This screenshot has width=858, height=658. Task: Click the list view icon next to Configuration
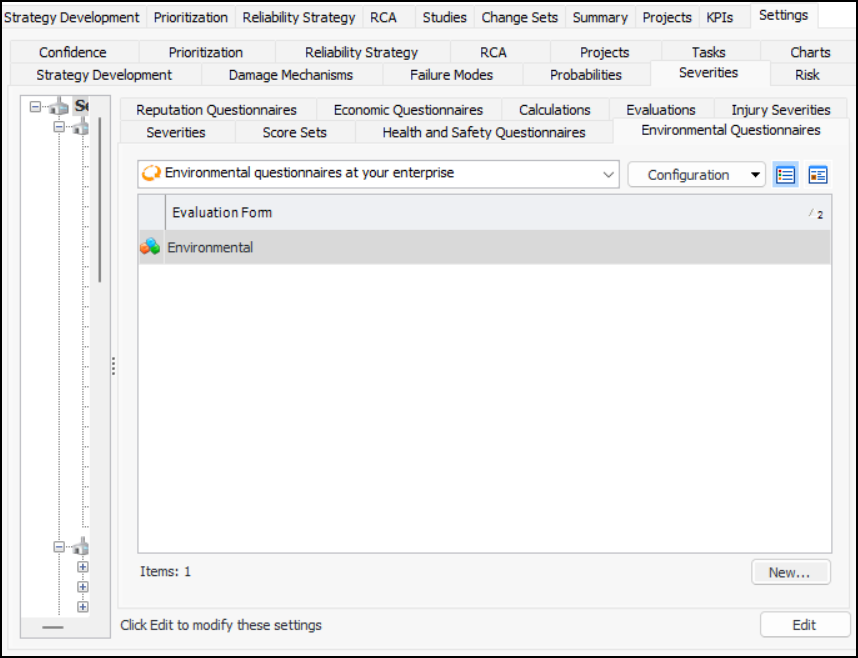(x=785, y=175)
